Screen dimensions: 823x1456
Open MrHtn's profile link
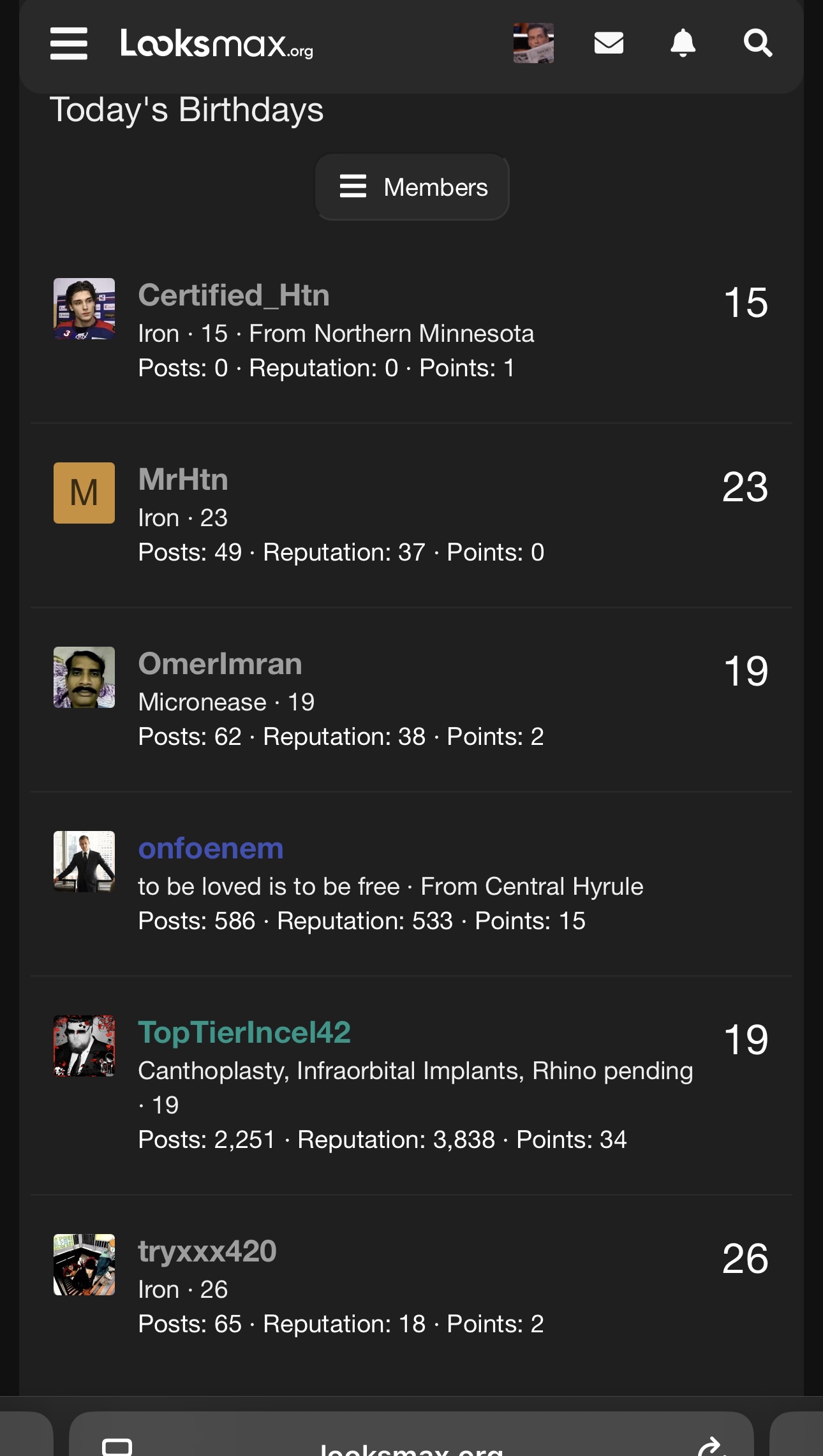(183, 480)
